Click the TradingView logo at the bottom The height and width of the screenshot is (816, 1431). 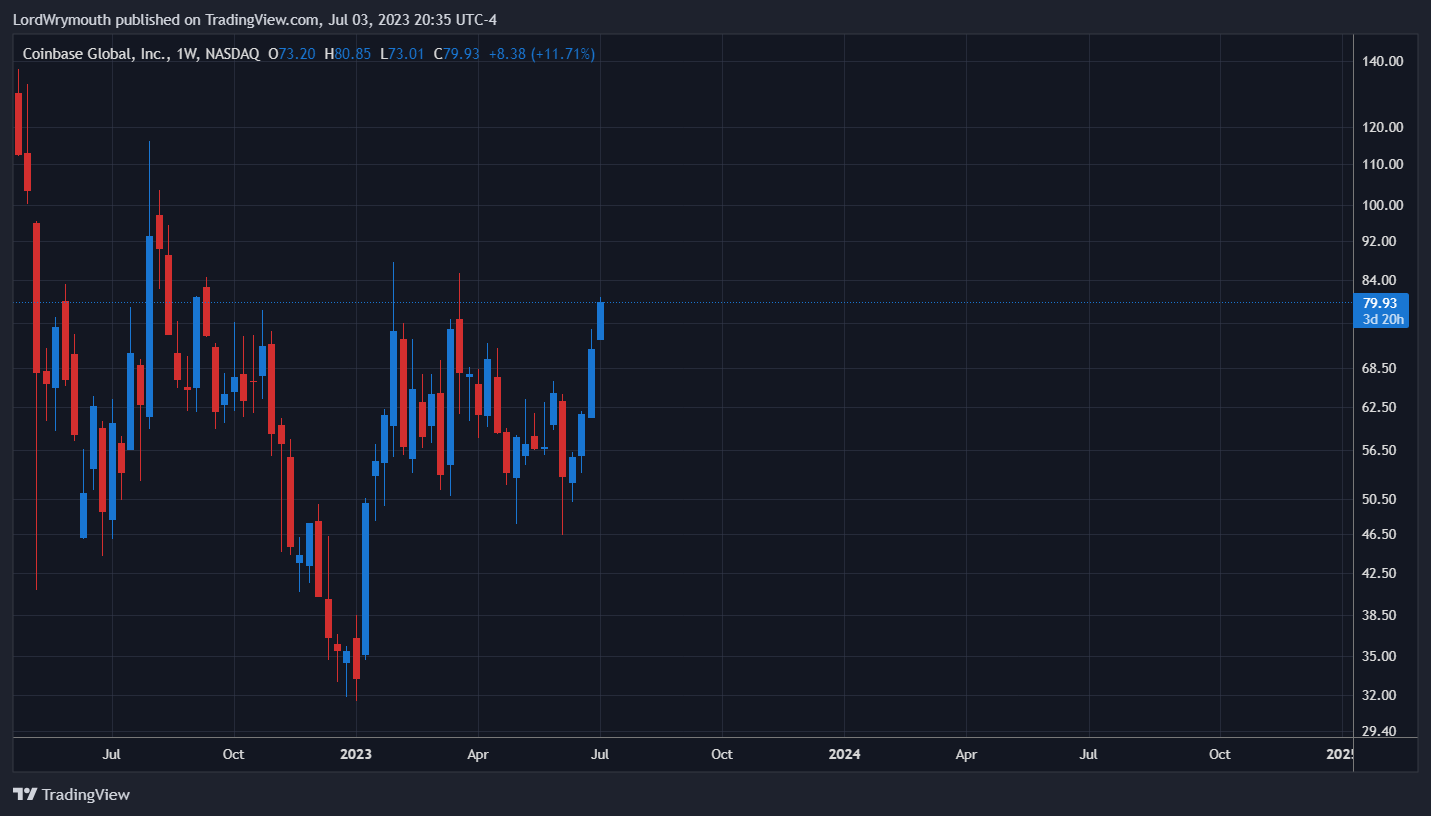[71, 794]
